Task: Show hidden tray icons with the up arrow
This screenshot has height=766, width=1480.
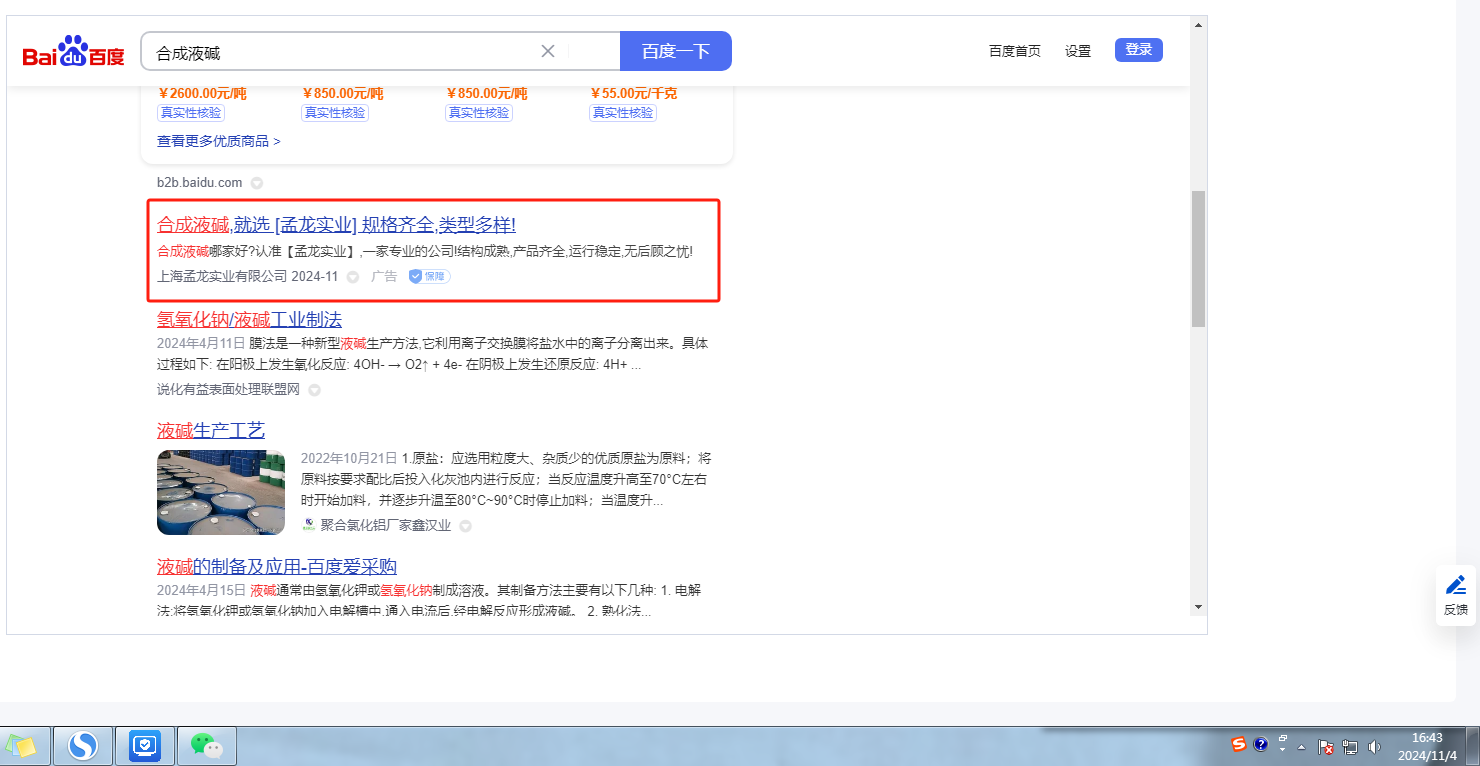Action: tap(1302, 747)
